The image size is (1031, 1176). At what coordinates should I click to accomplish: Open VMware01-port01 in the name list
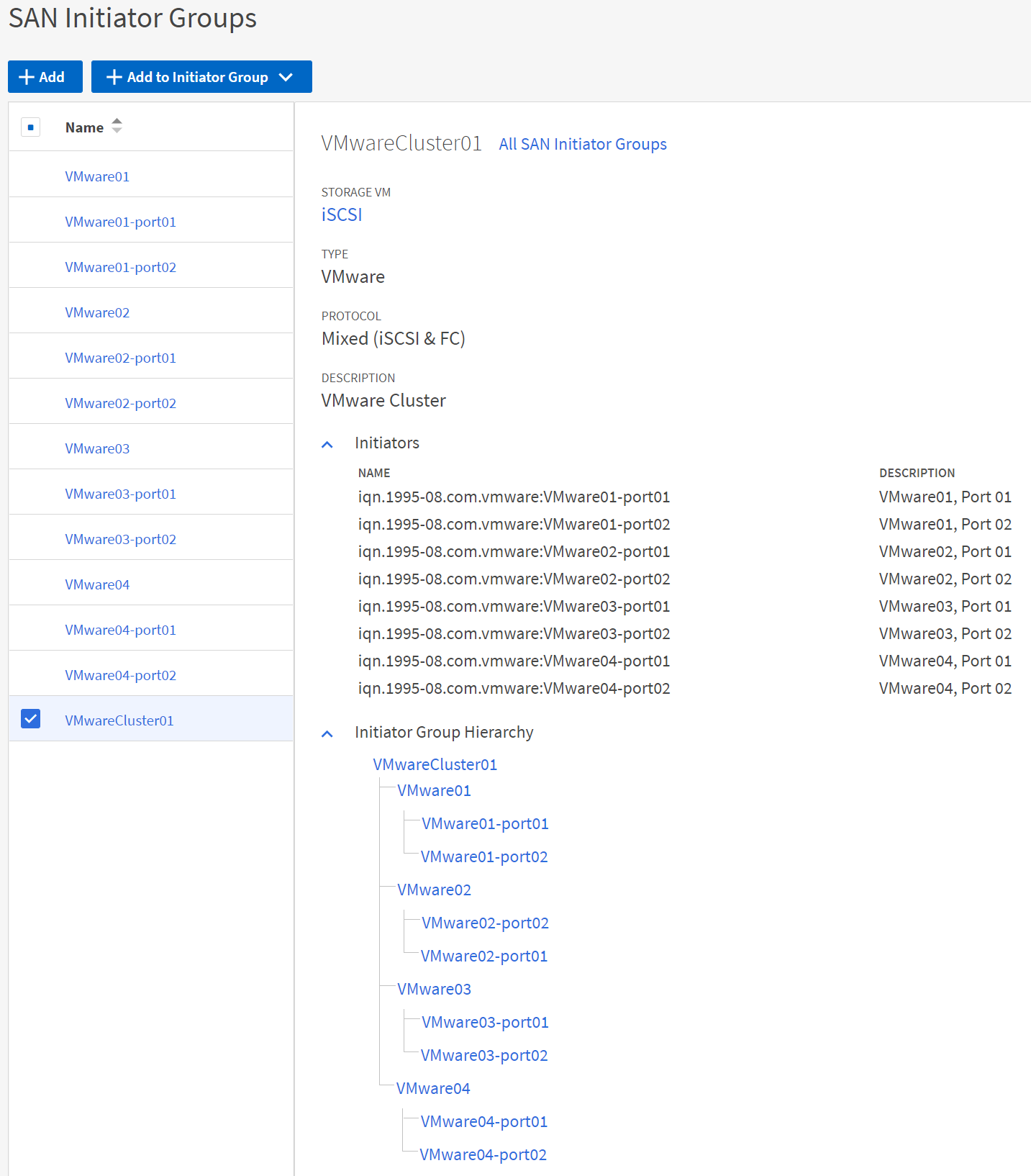[120, 222]
